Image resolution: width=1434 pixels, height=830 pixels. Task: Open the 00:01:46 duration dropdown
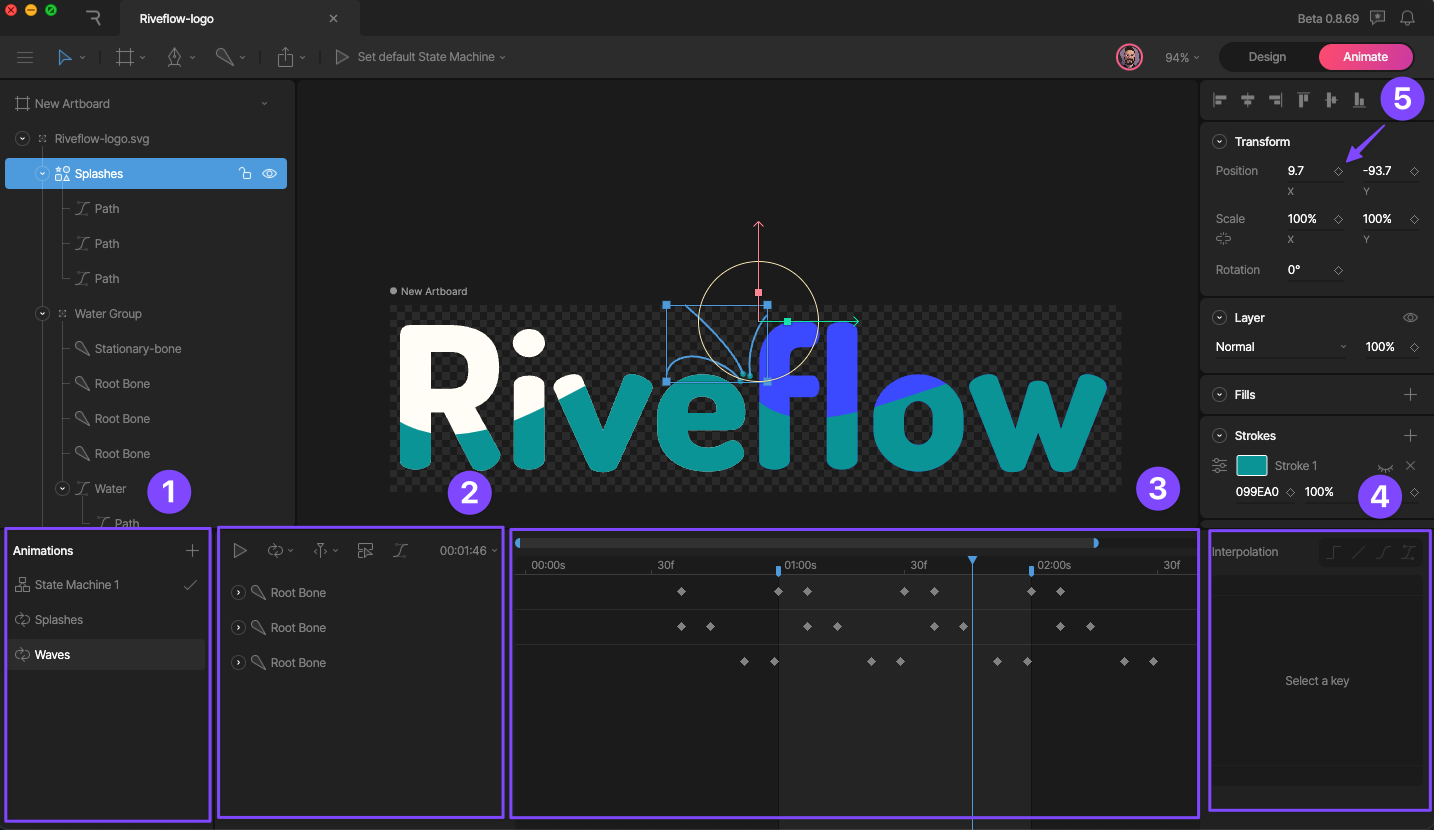[469, 551]
